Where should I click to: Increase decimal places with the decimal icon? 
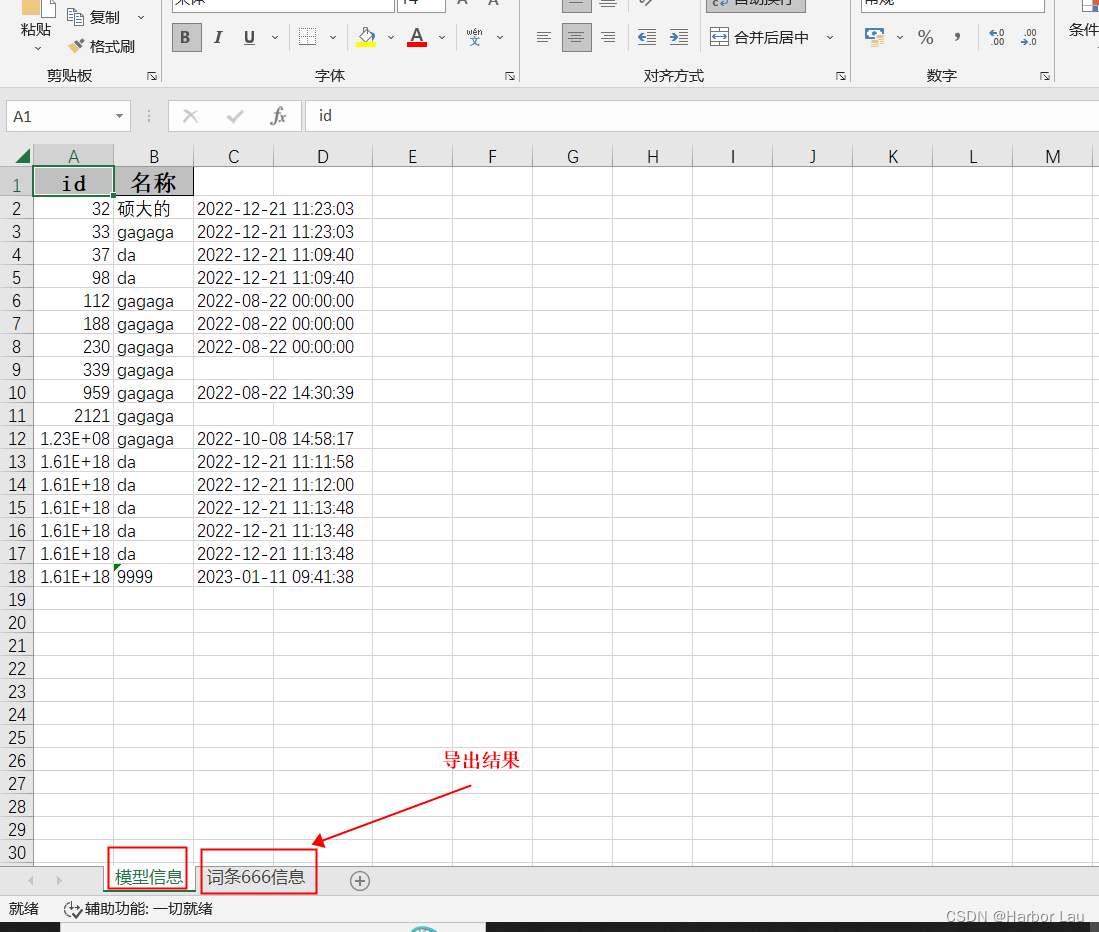(x=996, y=37)
